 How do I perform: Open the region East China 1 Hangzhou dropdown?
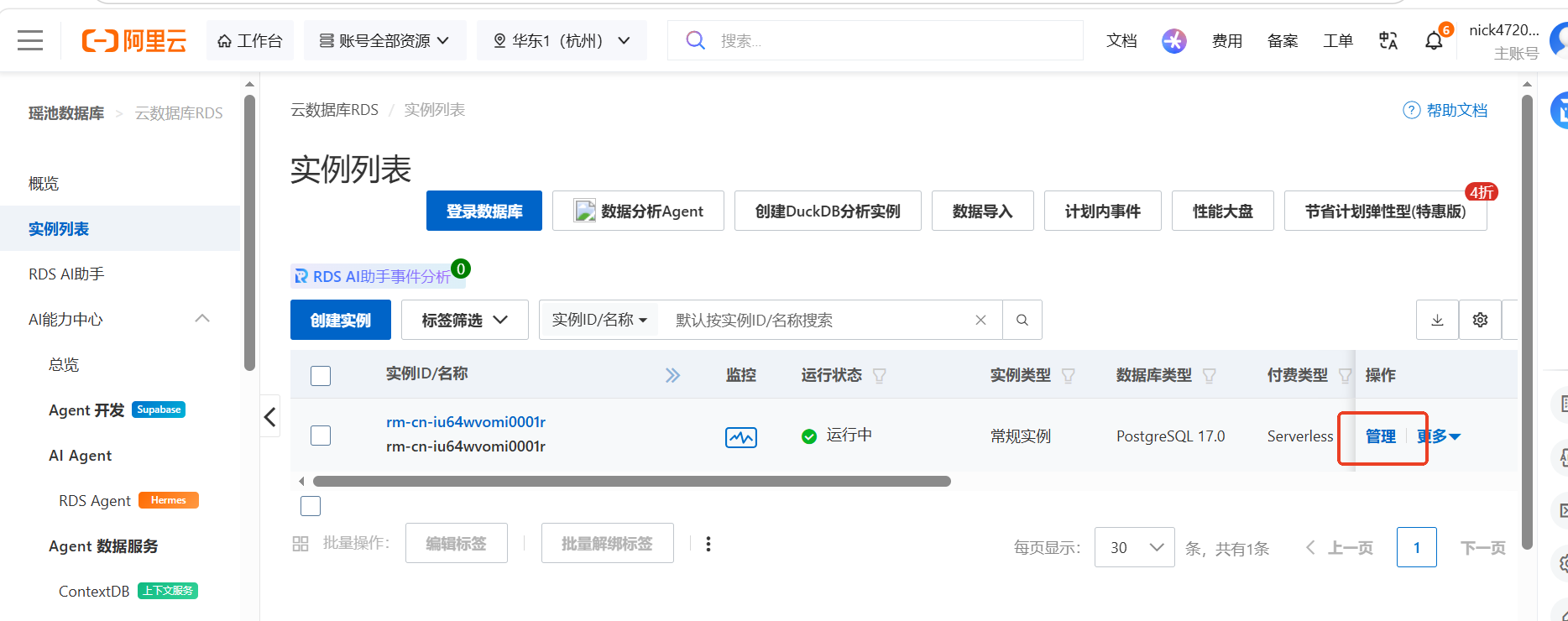[562, 40]
